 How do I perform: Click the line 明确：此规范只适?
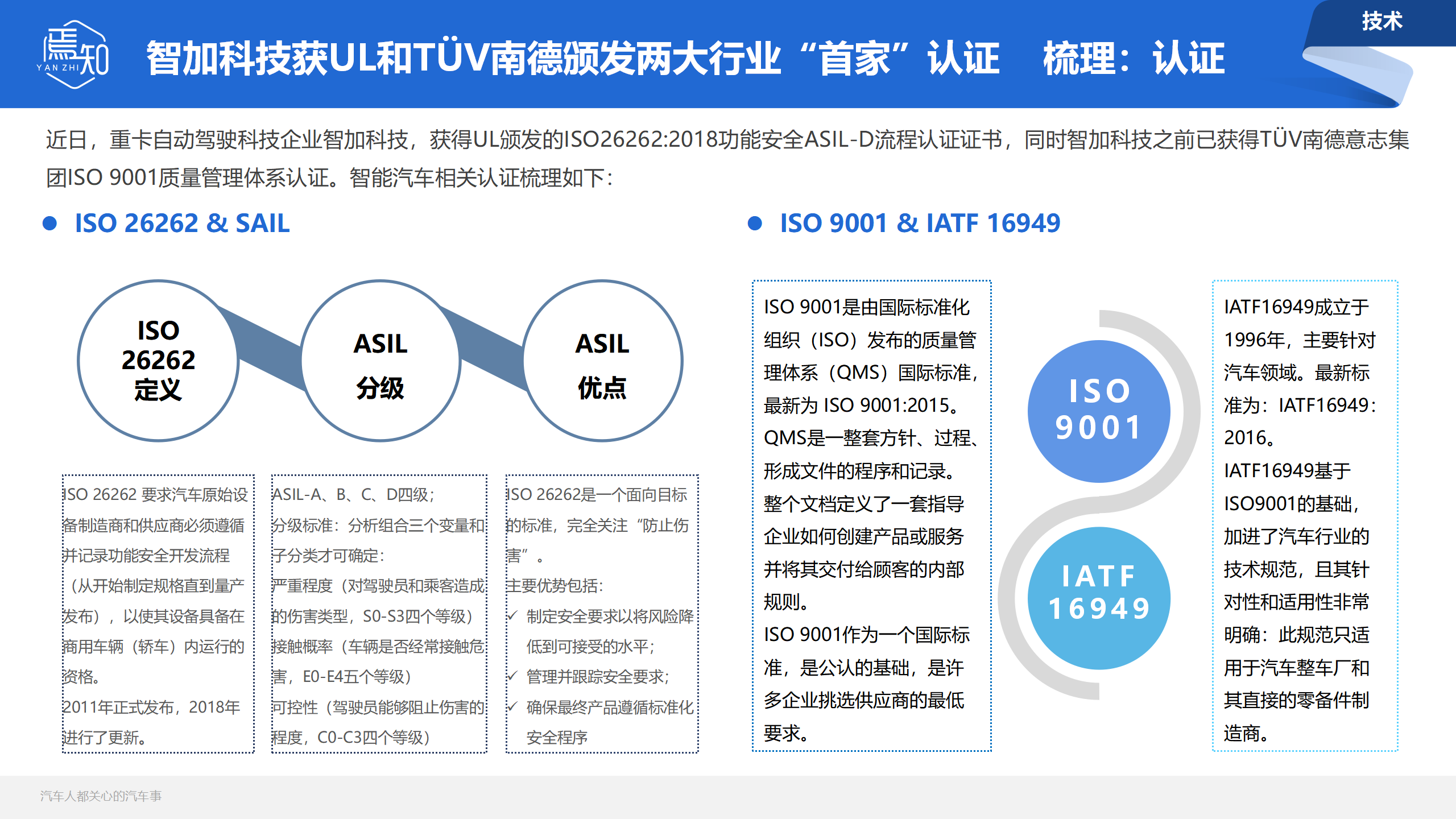tap(1296, 635)
